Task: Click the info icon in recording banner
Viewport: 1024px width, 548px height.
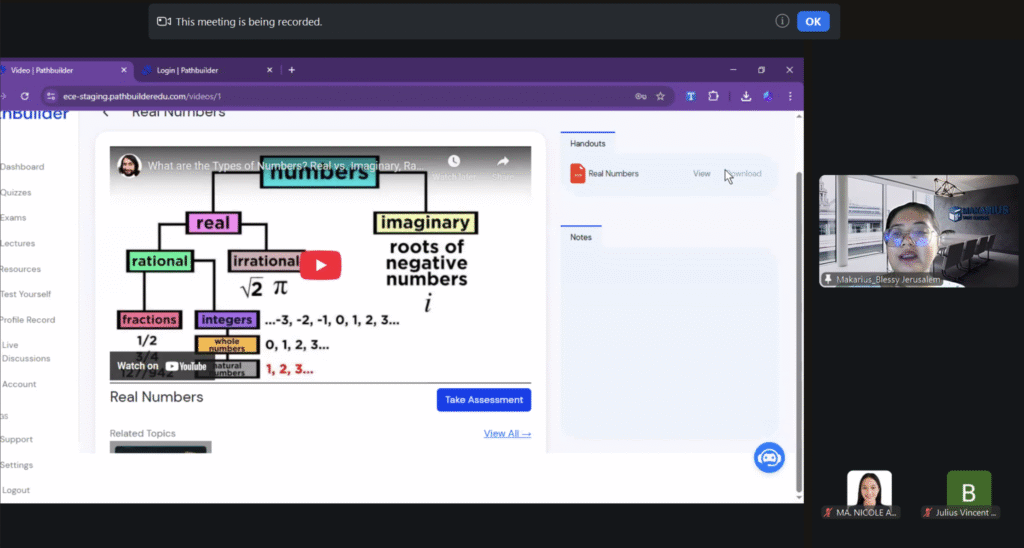Action: click(x=782, y=21)
